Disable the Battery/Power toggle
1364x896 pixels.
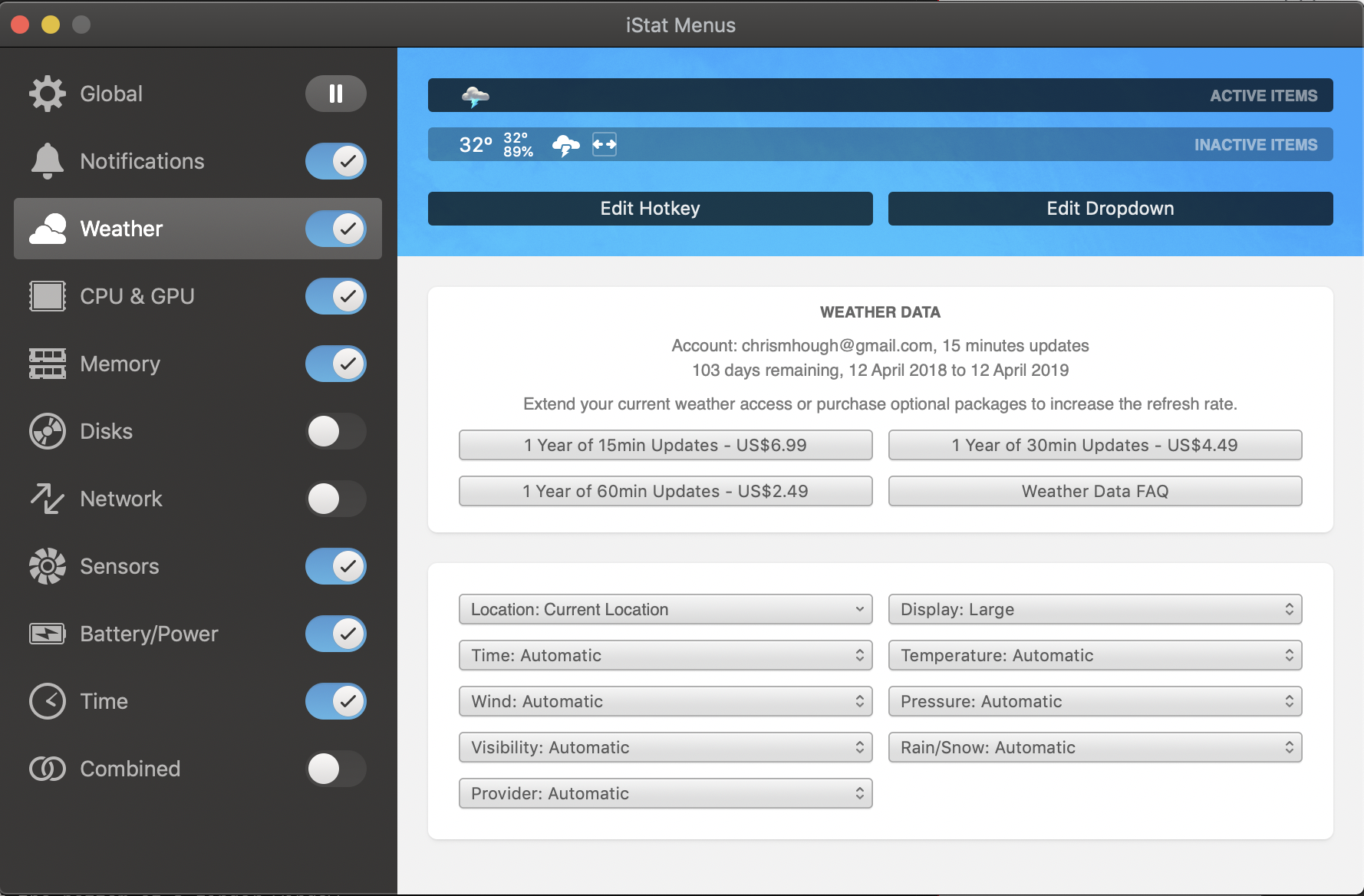[336, 634]
